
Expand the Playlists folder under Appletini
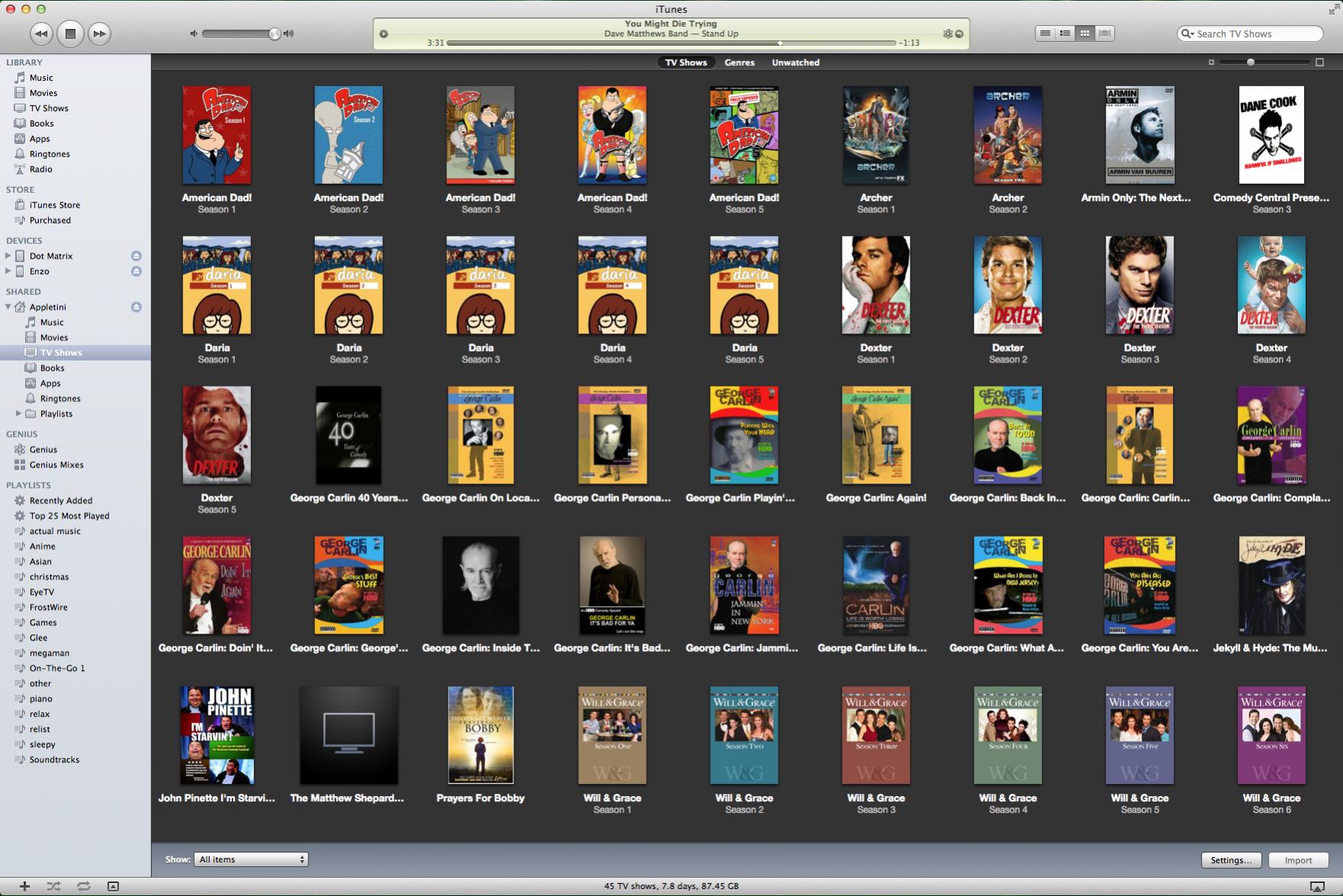point(19,413)
